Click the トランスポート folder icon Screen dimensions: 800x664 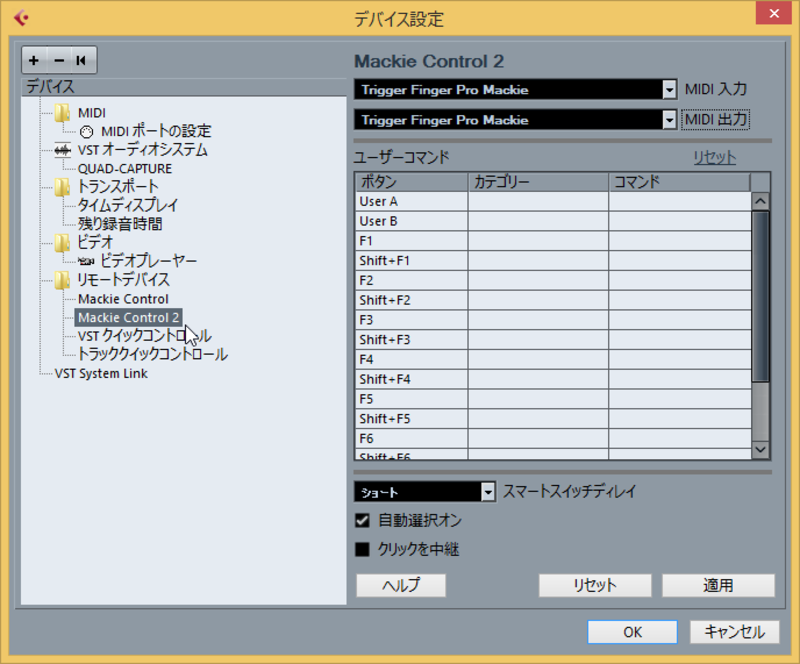62,187
